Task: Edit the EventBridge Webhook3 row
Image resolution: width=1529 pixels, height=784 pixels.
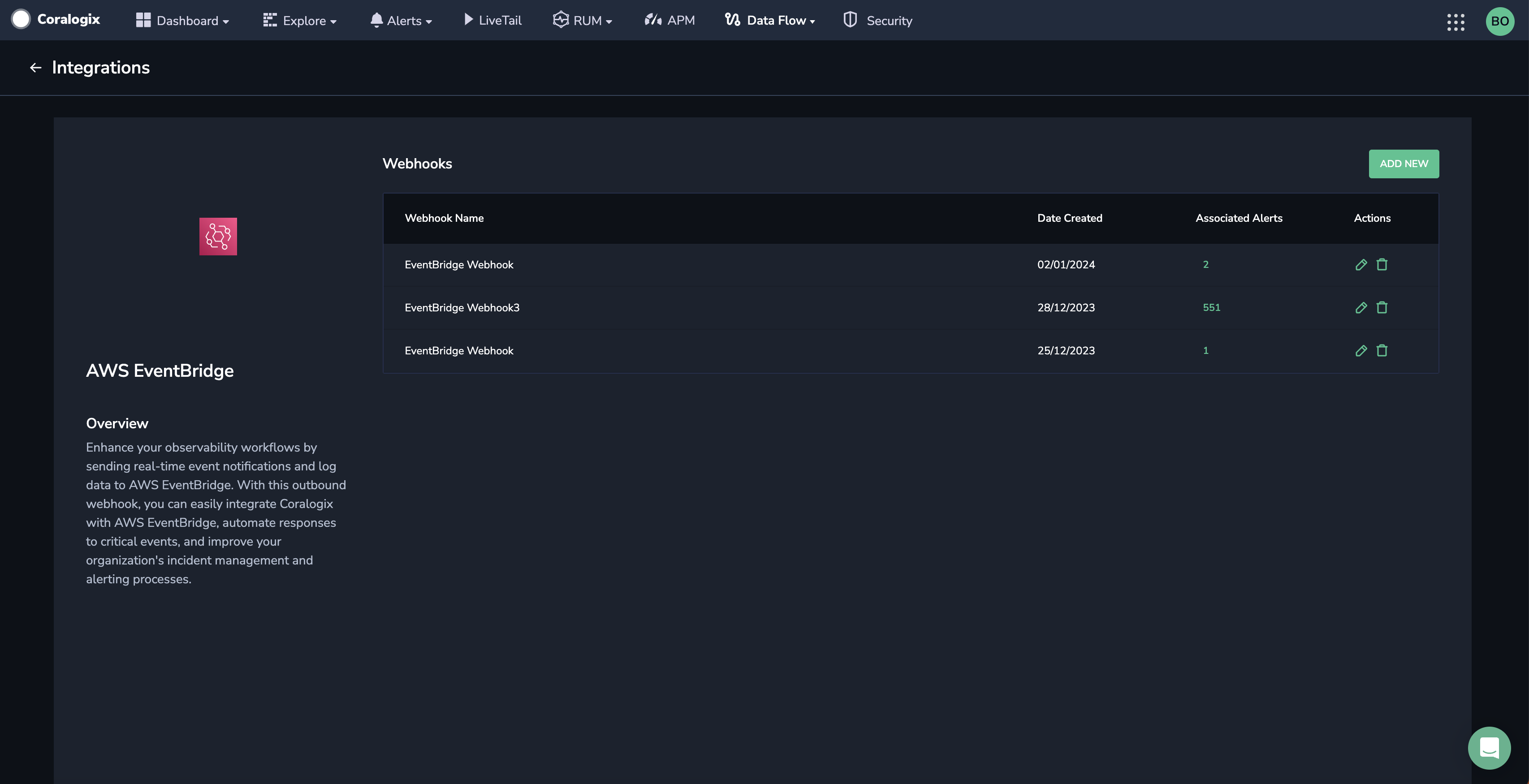Action: pyautogui.click(x=1361, y=307)
